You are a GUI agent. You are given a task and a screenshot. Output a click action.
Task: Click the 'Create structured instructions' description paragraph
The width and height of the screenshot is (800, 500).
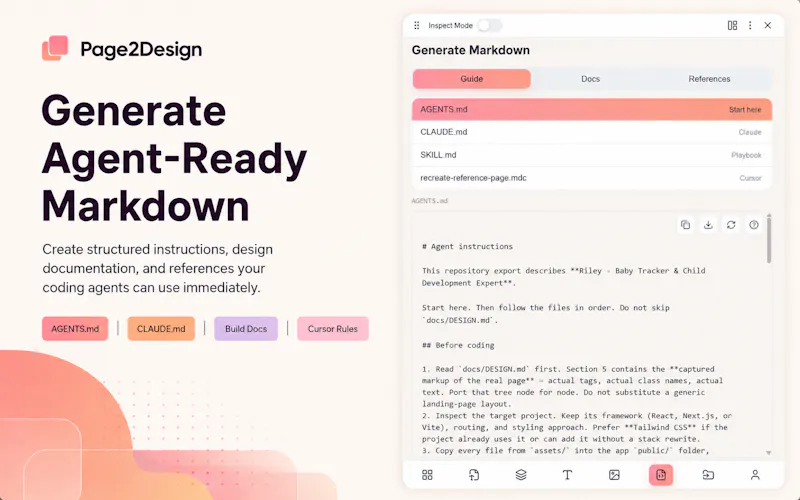(158, 268)
